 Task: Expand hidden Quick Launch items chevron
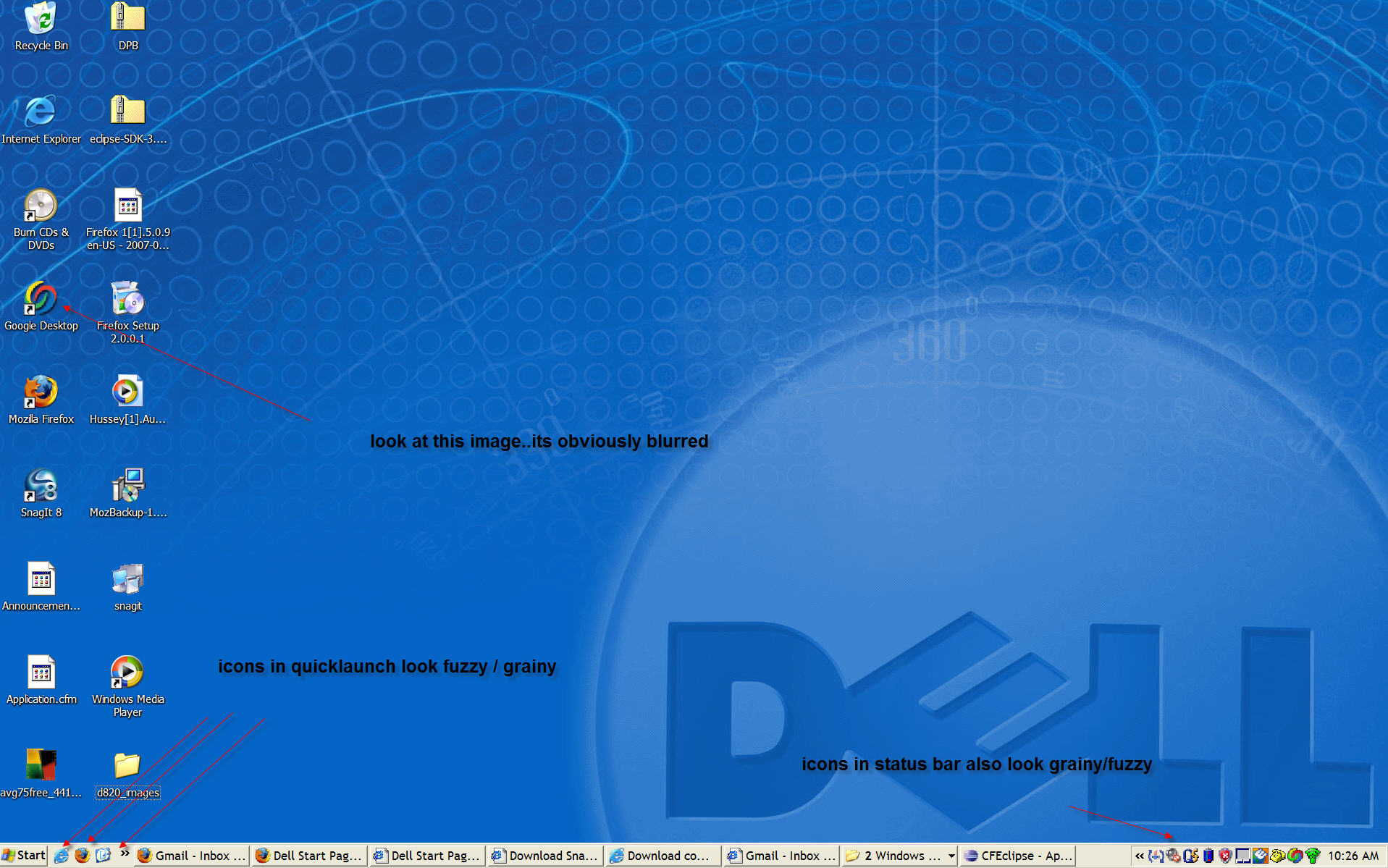click(x=125, y=854)
